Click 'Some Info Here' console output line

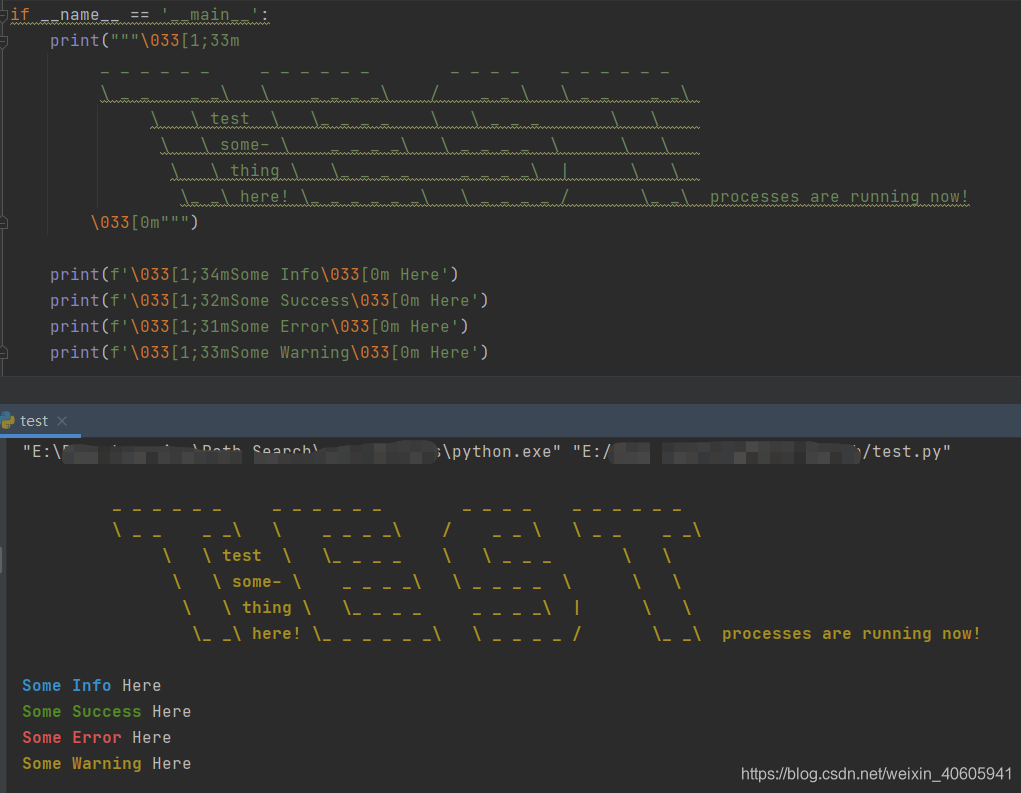pyautogui.click(x=92, y=686)
